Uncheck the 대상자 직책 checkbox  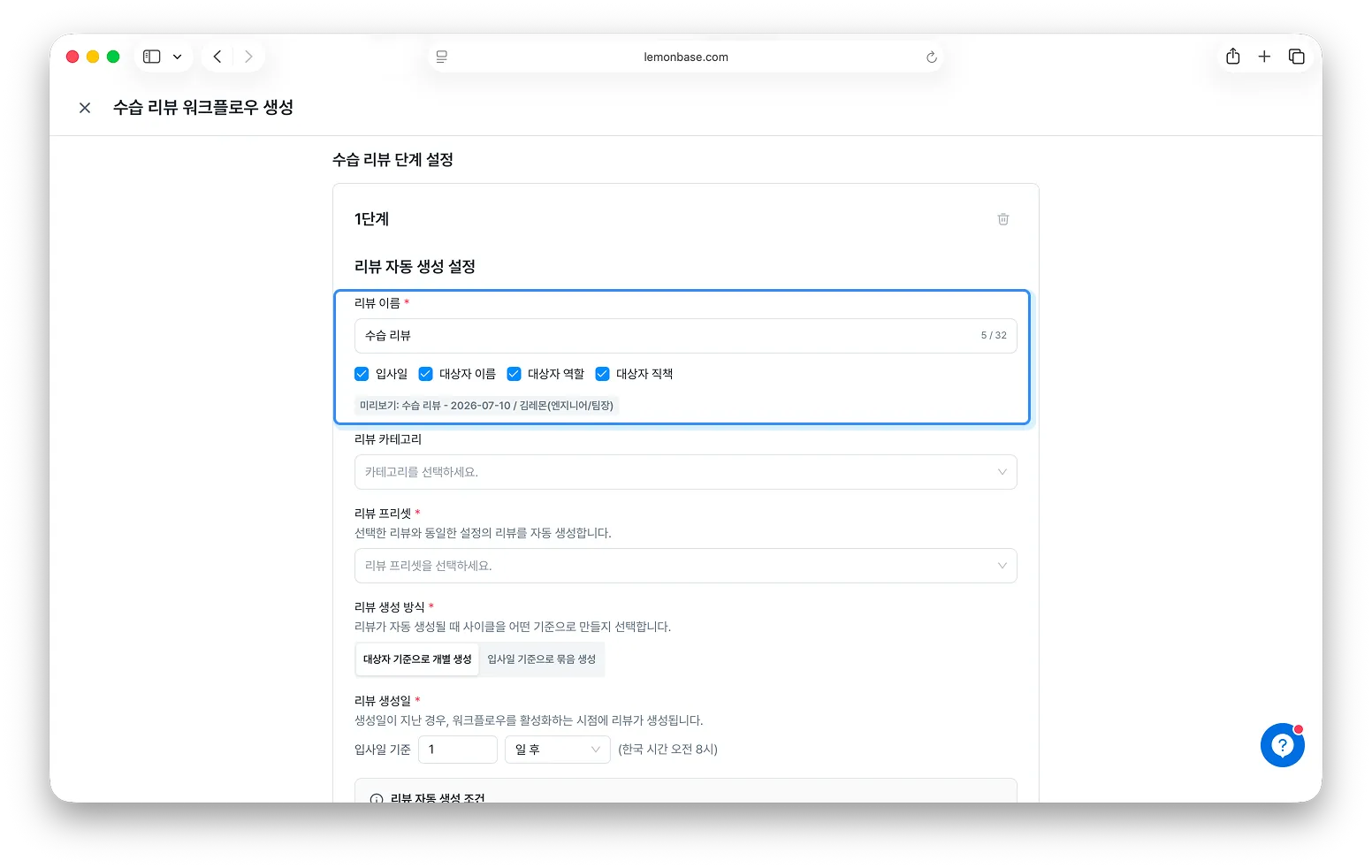point(602,374)
